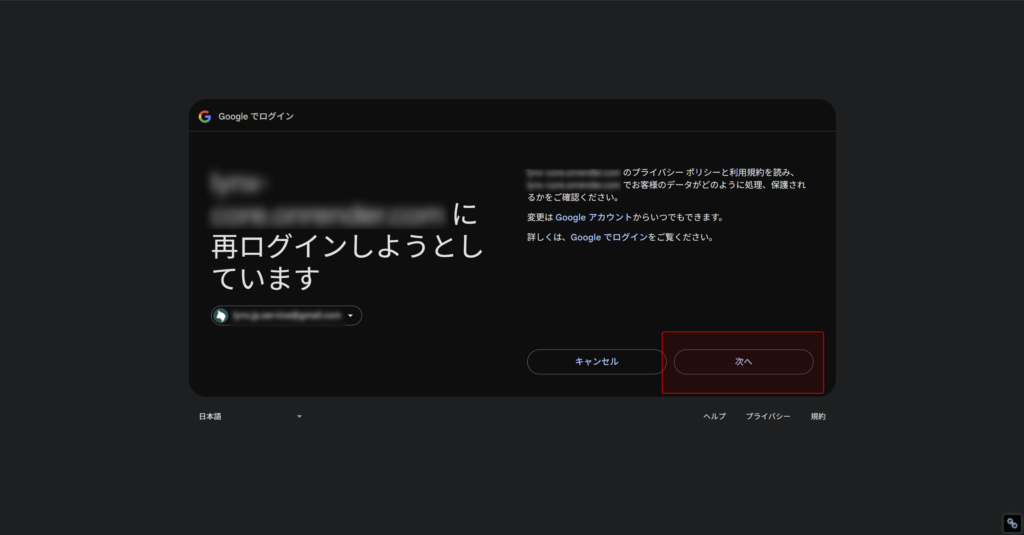Open the Google アカウント link
The image size is (1024, 535).
(x=594, y=217)
